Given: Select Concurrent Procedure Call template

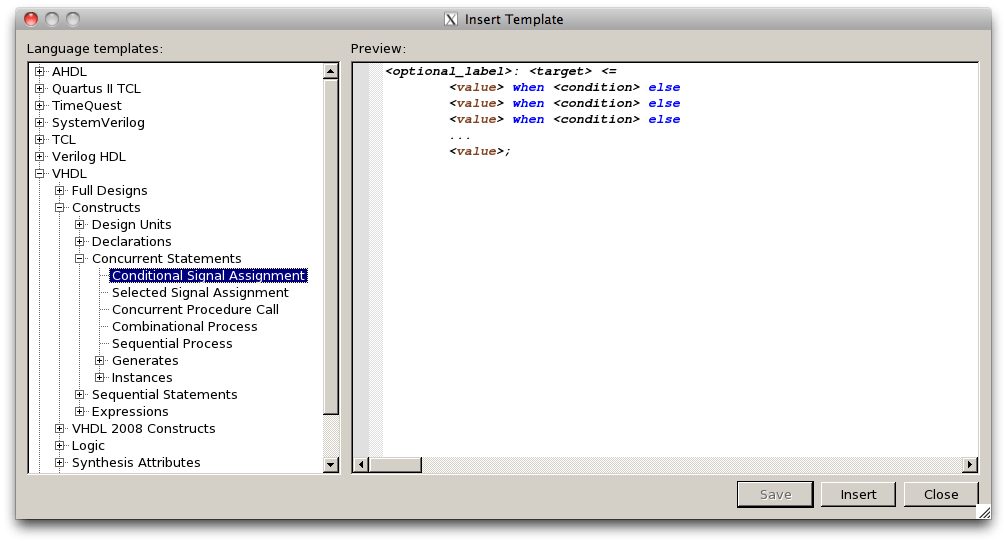Looking at the screenshot, I should (195, 309).
